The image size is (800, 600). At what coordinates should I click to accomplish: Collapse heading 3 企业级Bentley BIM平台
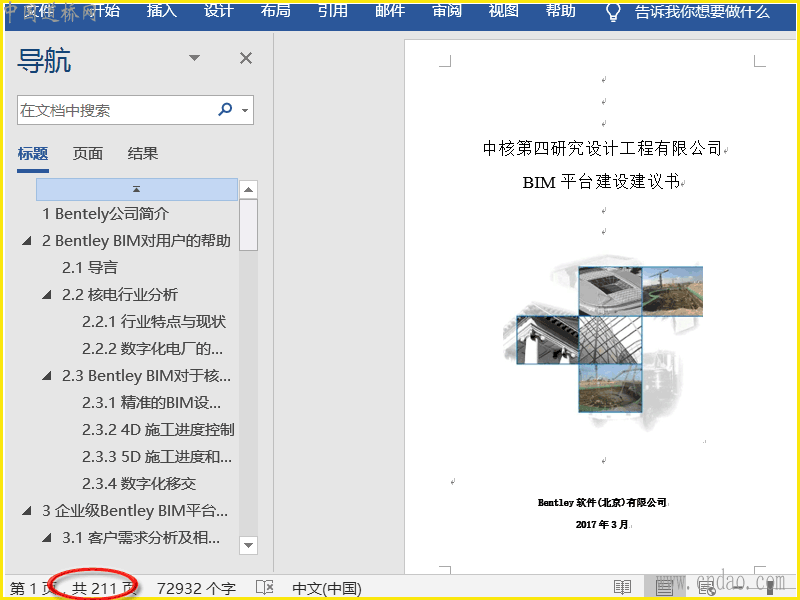27,511
